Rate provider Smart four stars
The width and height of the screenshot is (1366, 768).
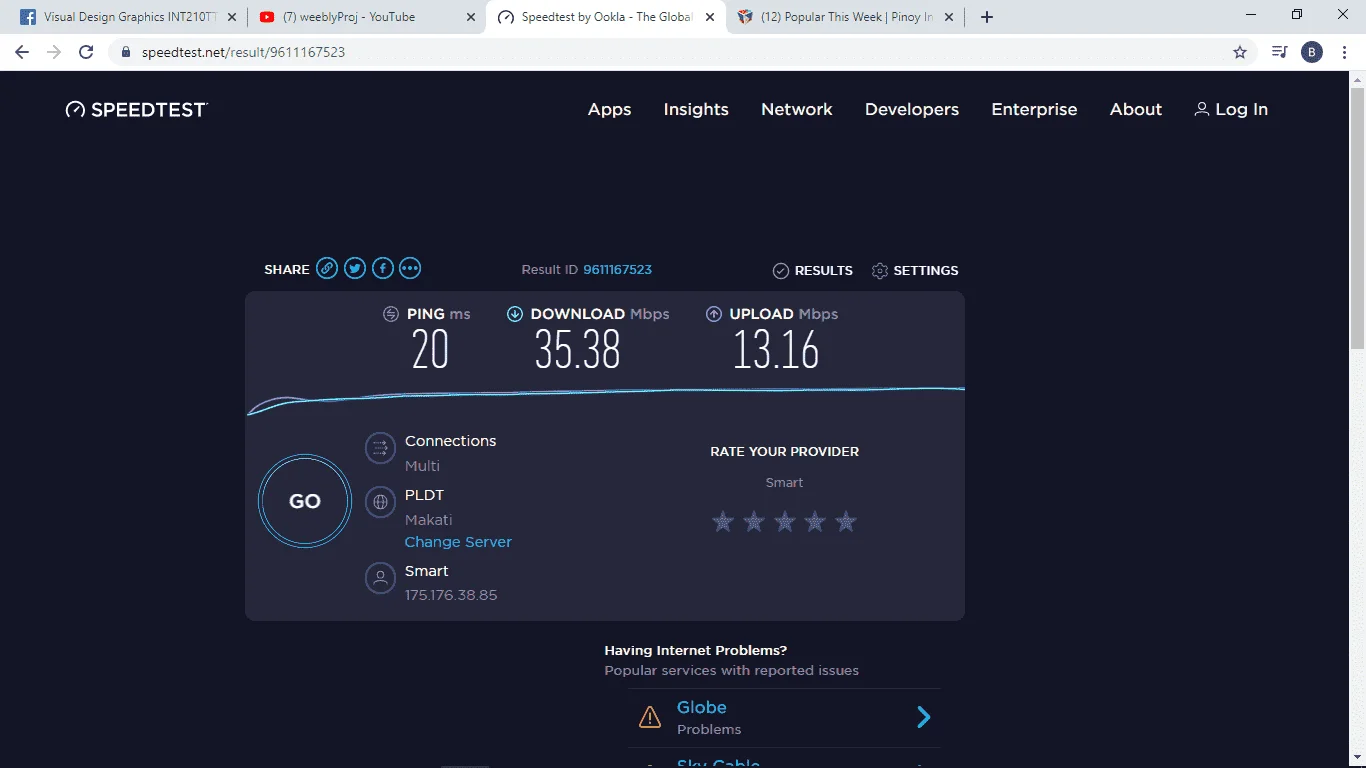point(815,521)
